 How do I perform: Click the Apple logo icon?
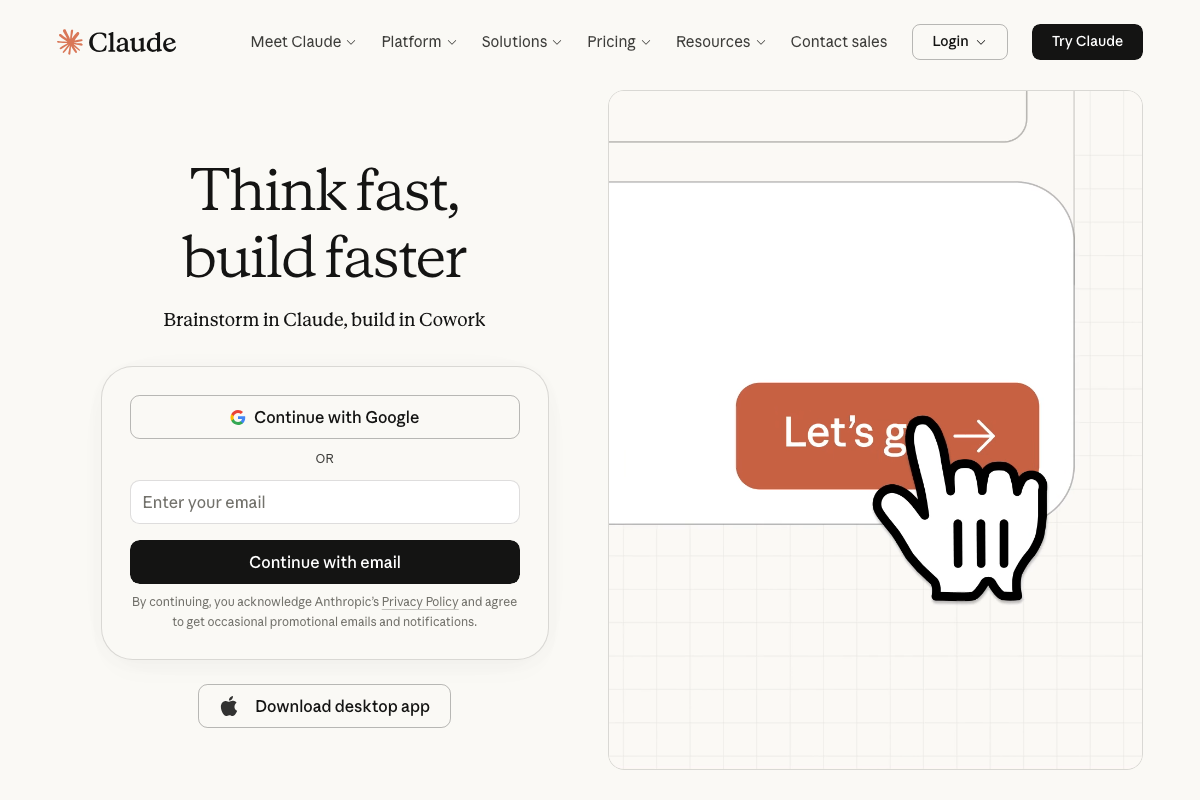[x=229, y=706]
